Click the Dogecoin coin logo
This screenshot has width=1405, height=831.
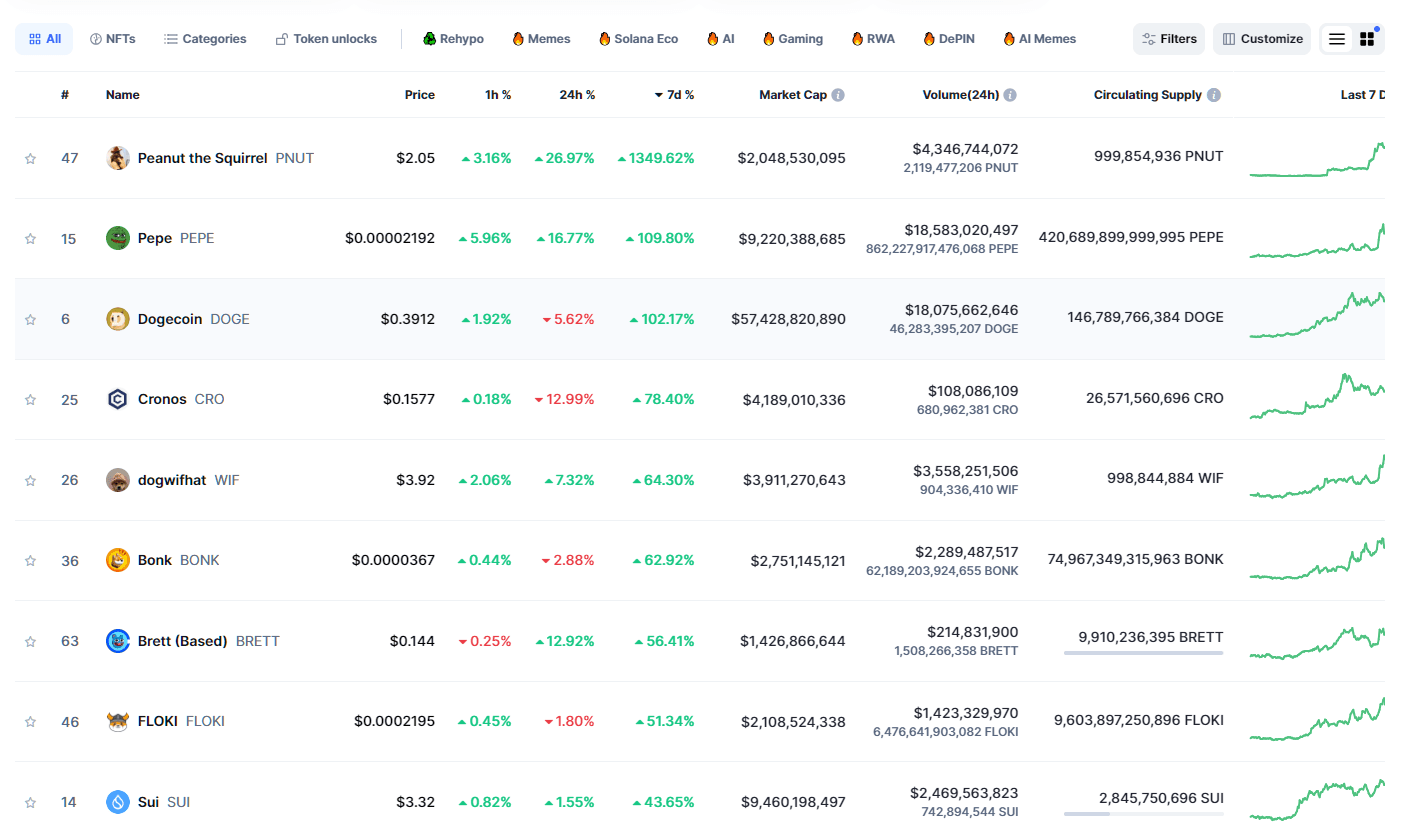point(118,319)
